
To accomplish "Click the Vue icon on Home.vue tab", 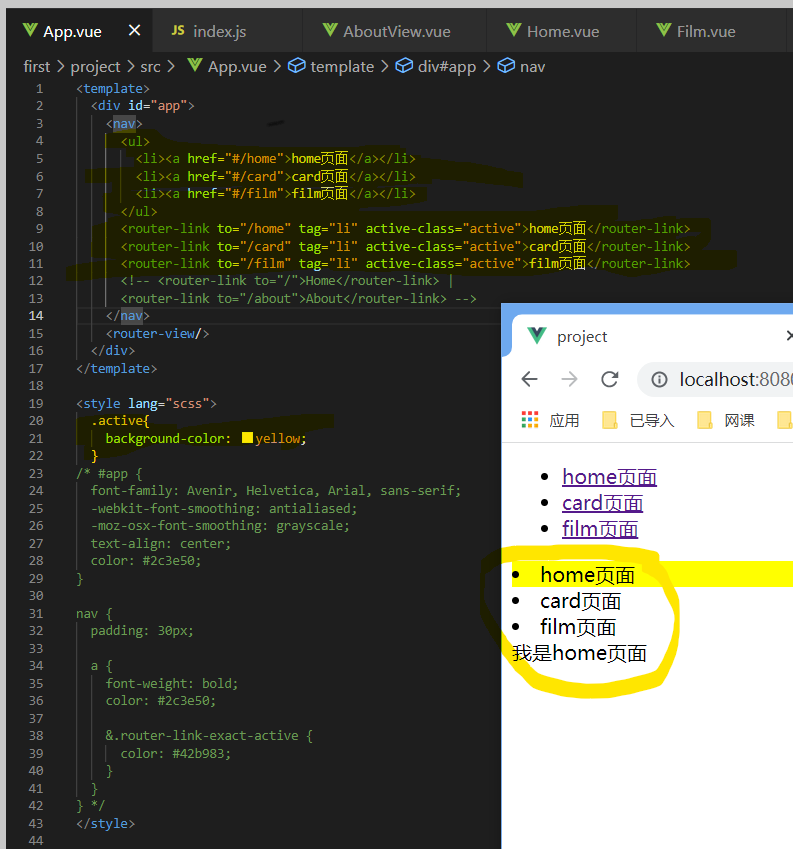I will click(514, 30).
